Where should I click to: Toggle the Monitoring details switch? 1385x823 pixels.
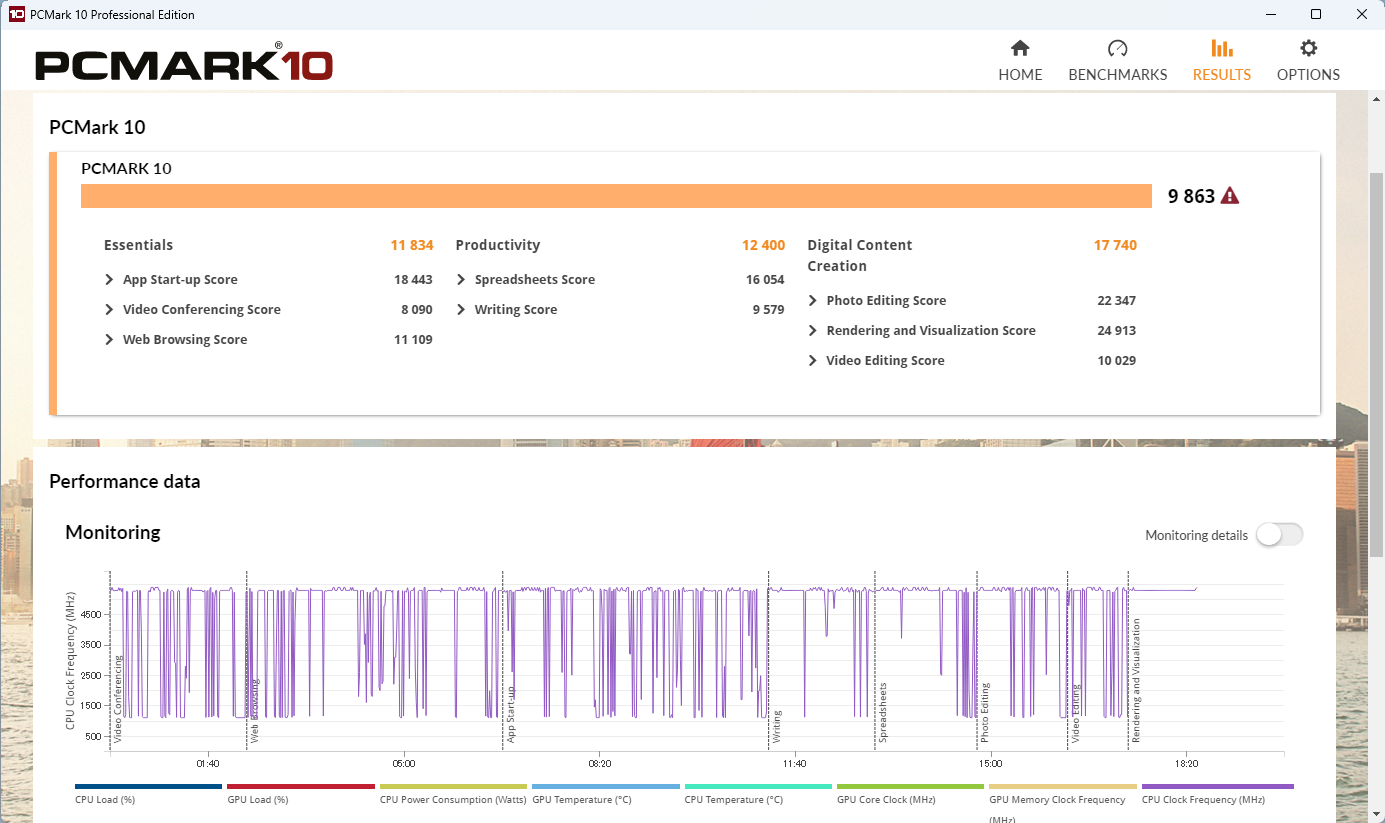point(1279,535)
